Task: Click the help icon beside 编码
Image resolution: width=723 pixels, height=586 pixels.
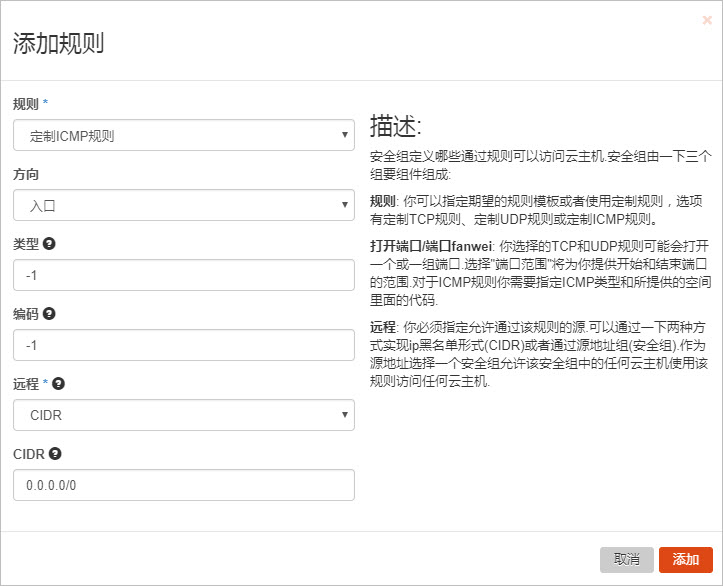Action: click(49, 313)
